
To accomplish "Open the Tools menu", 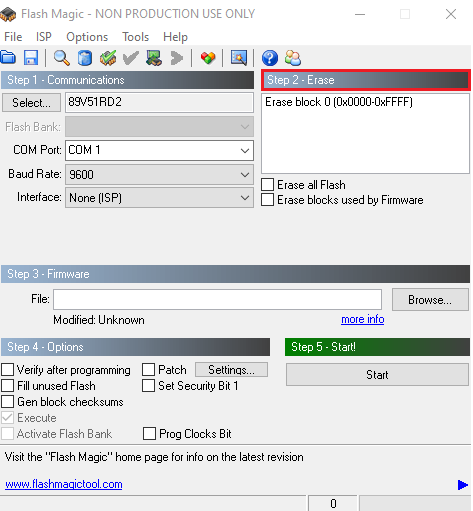I will 135,37.
